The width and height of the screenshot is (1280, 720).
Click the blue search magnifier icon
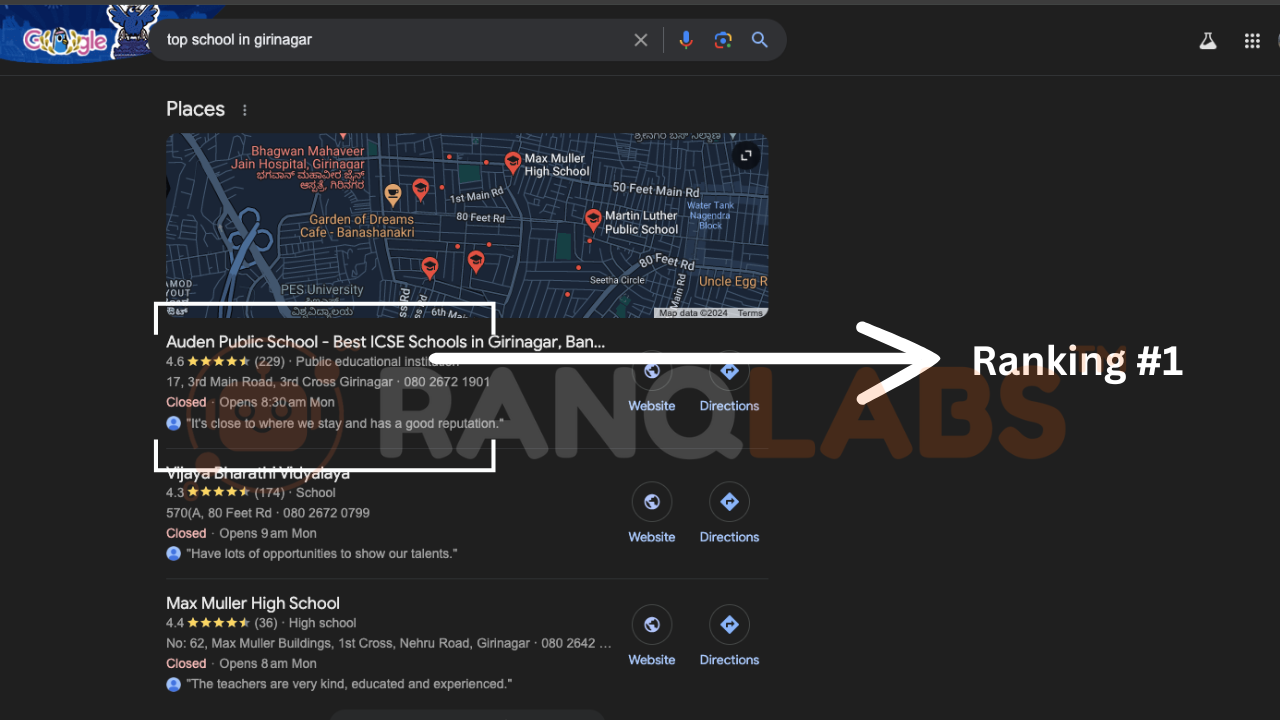760,40
